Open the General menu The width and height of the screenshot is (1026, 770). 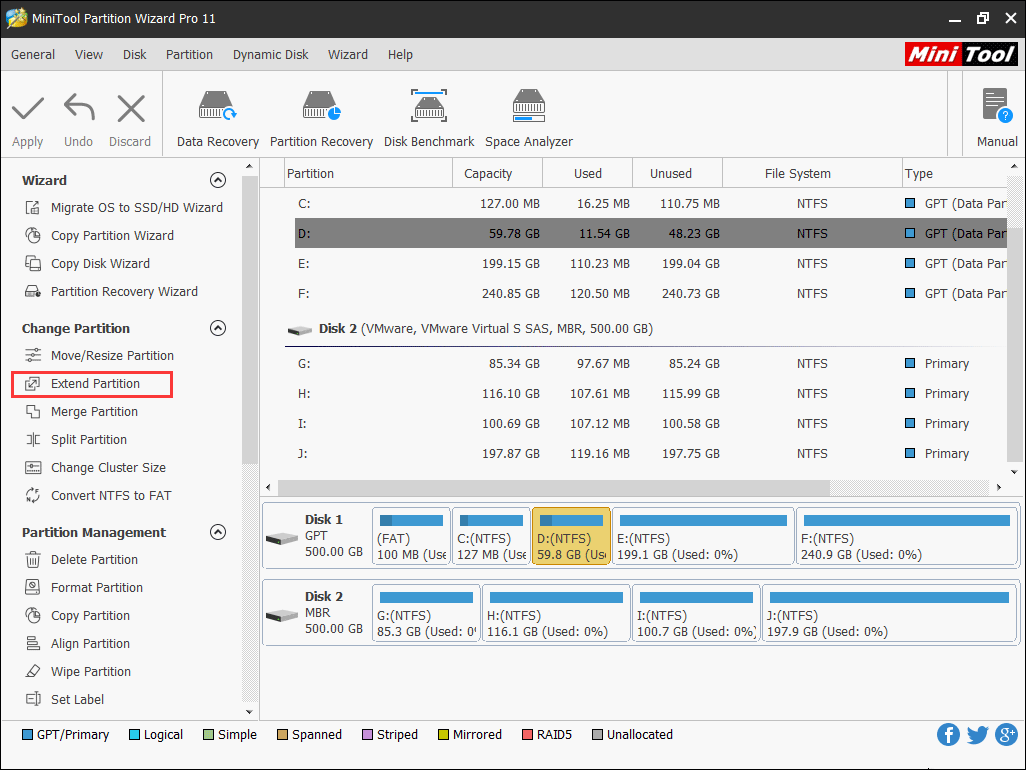pyautogui.click(x=33, y=55)
